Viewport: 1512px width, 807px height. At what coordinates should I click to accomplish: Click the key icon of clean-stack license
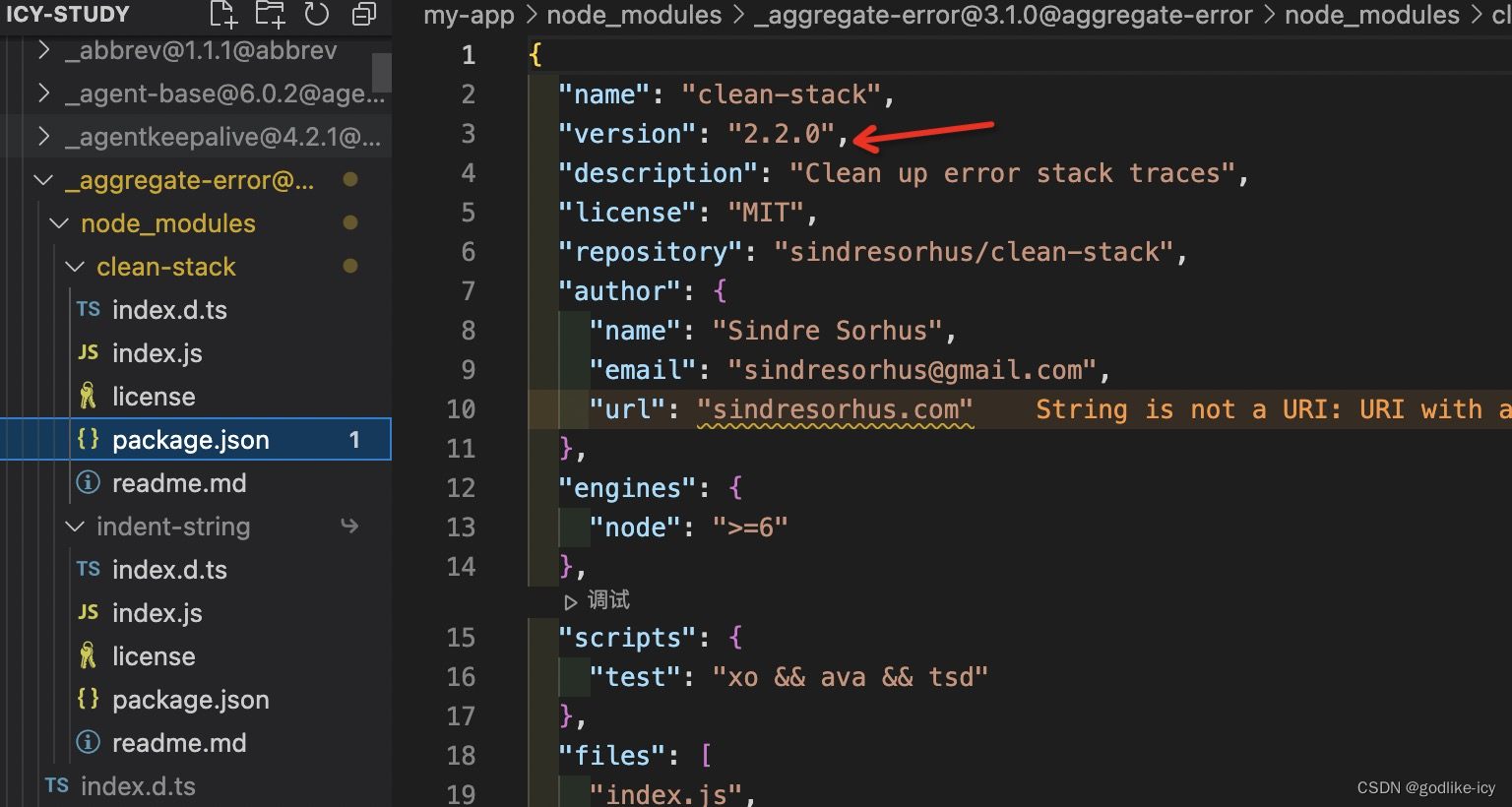[x=88, y=397]
